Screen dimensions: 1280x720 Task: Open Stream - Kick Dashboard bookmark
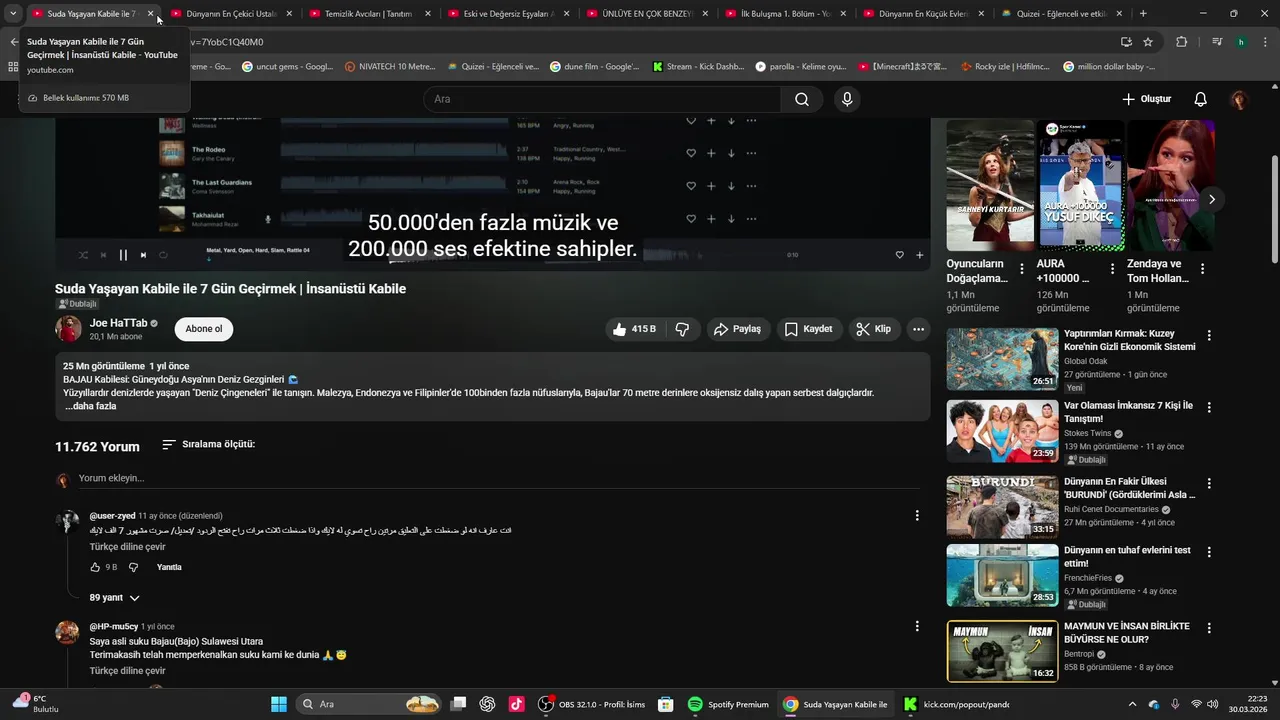(x=698, y=67)
